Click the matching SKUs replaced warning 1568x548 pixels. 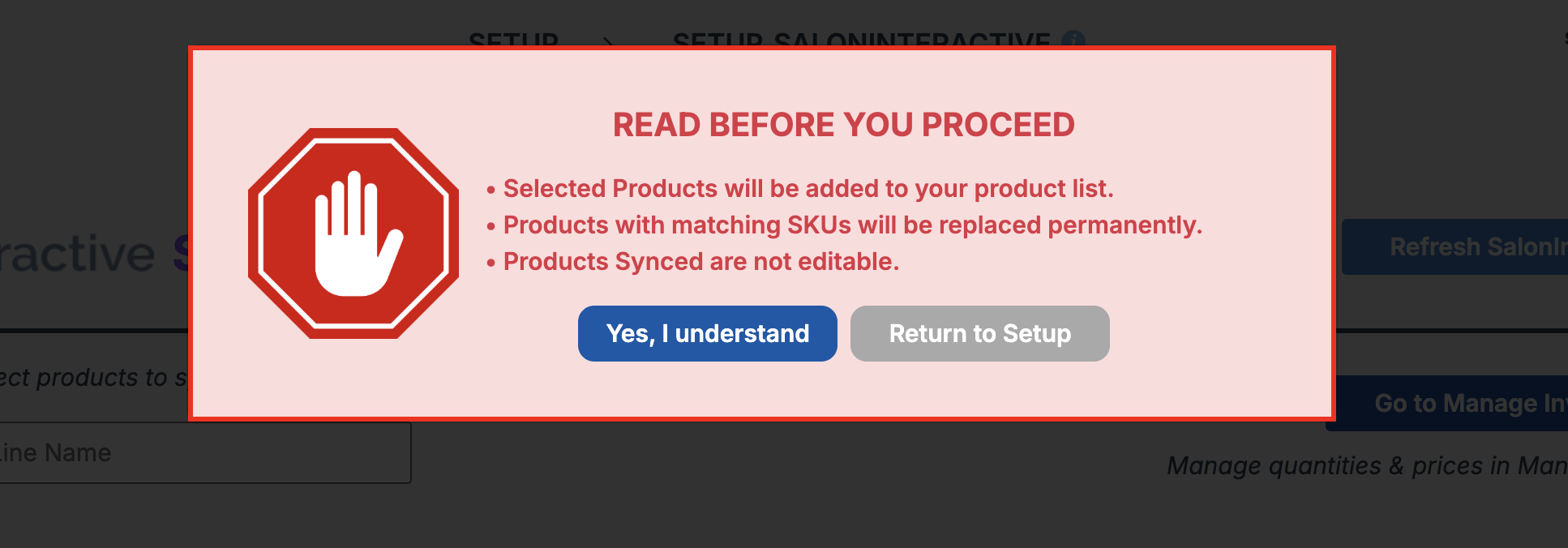point(851,225)
